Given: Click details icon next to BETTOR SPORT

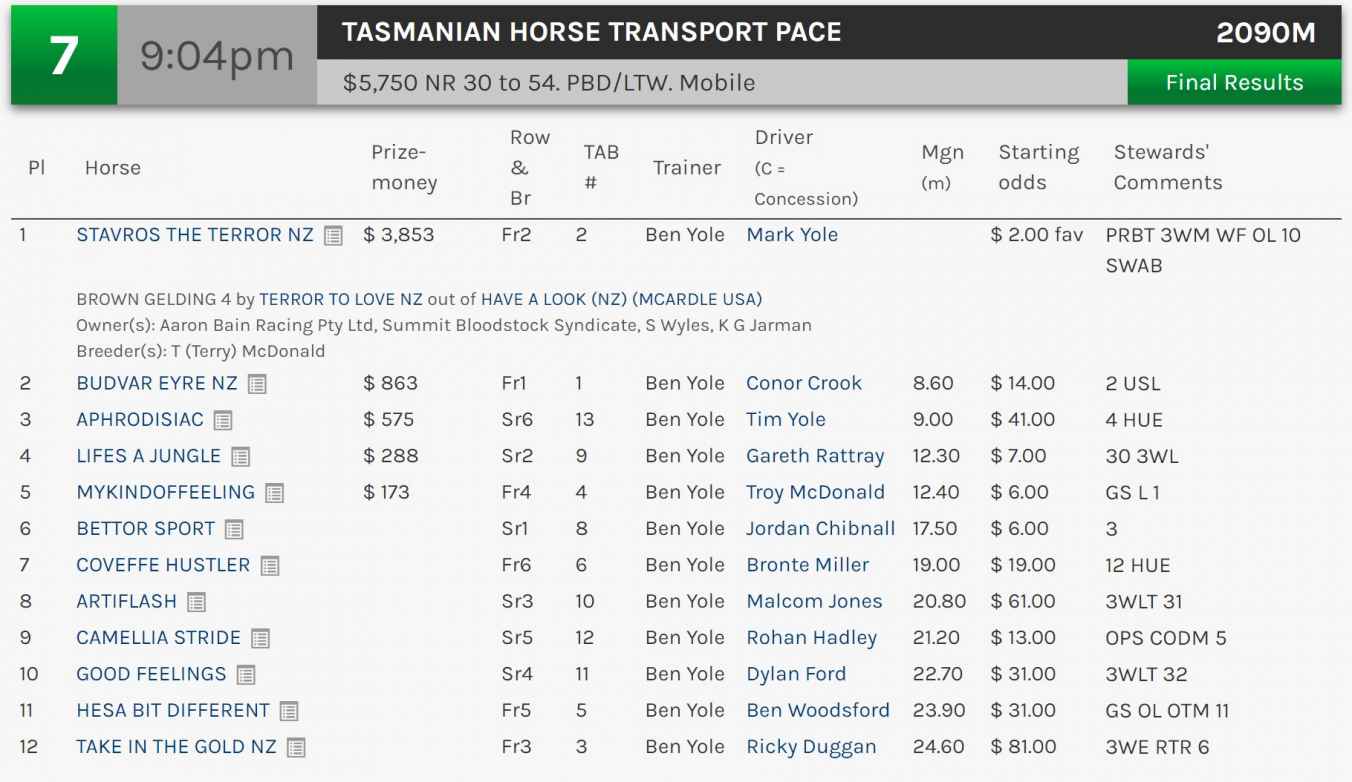Looking at the screenshot, I should (234, 529).
